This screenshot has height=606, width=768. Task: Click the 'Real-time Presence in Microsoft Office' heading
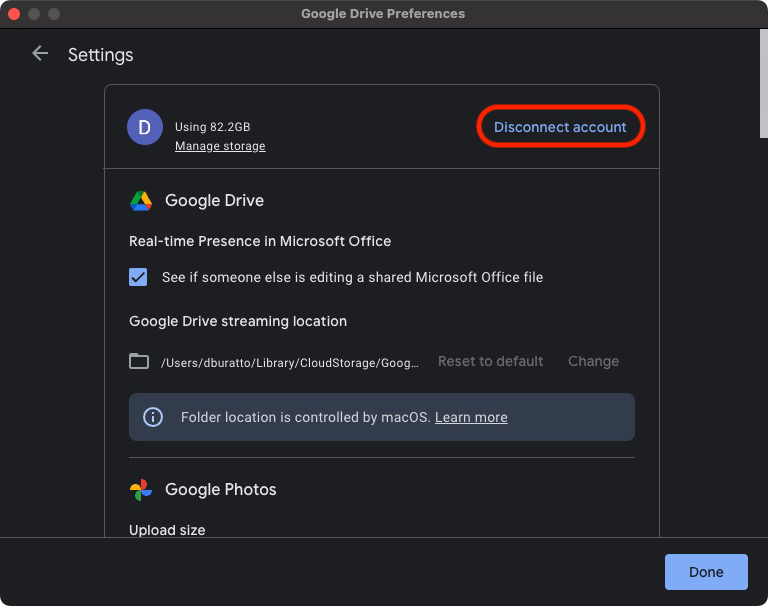pos(260,241)
